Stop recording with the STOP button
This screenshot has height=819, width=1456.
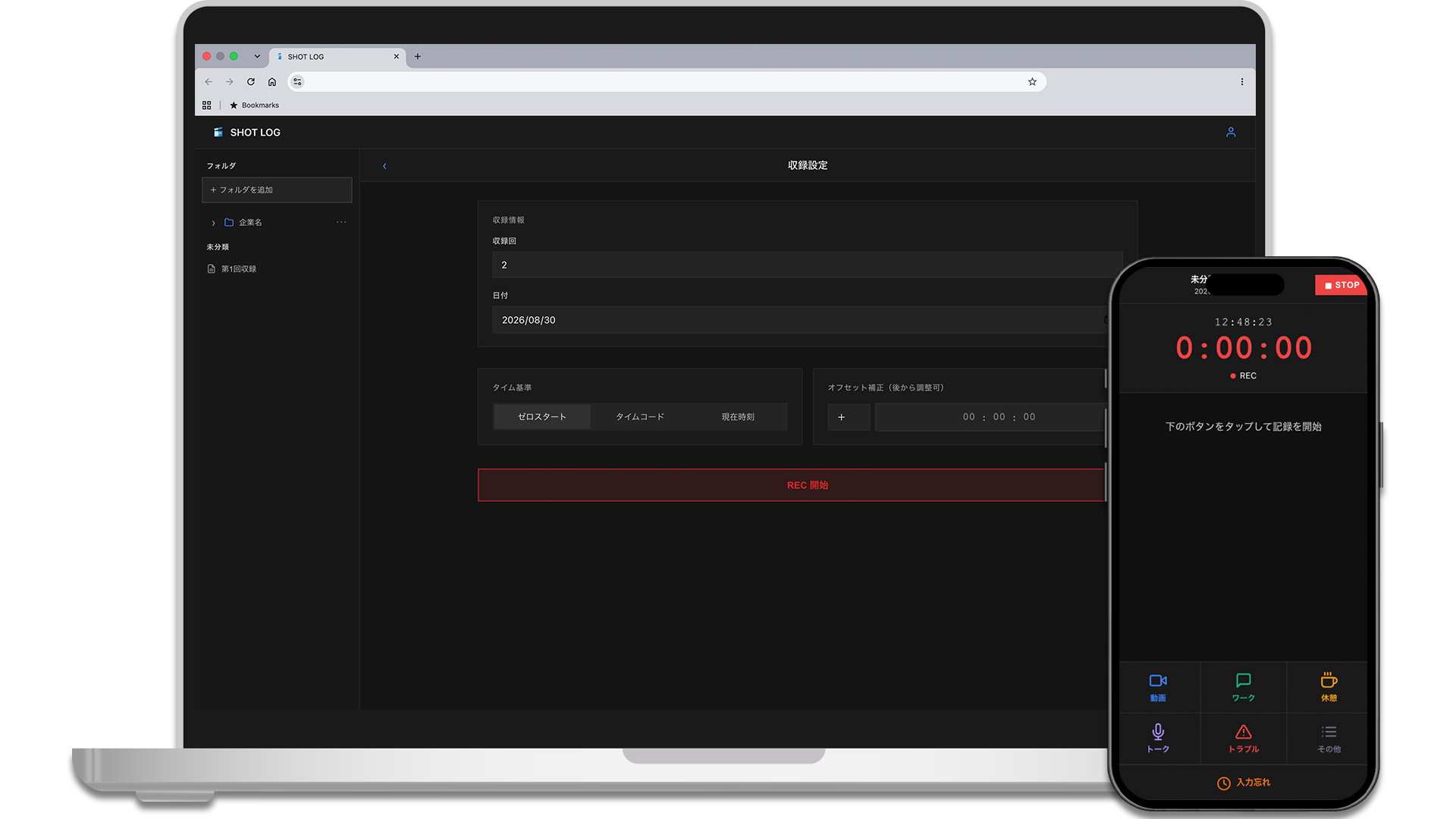1341,285
